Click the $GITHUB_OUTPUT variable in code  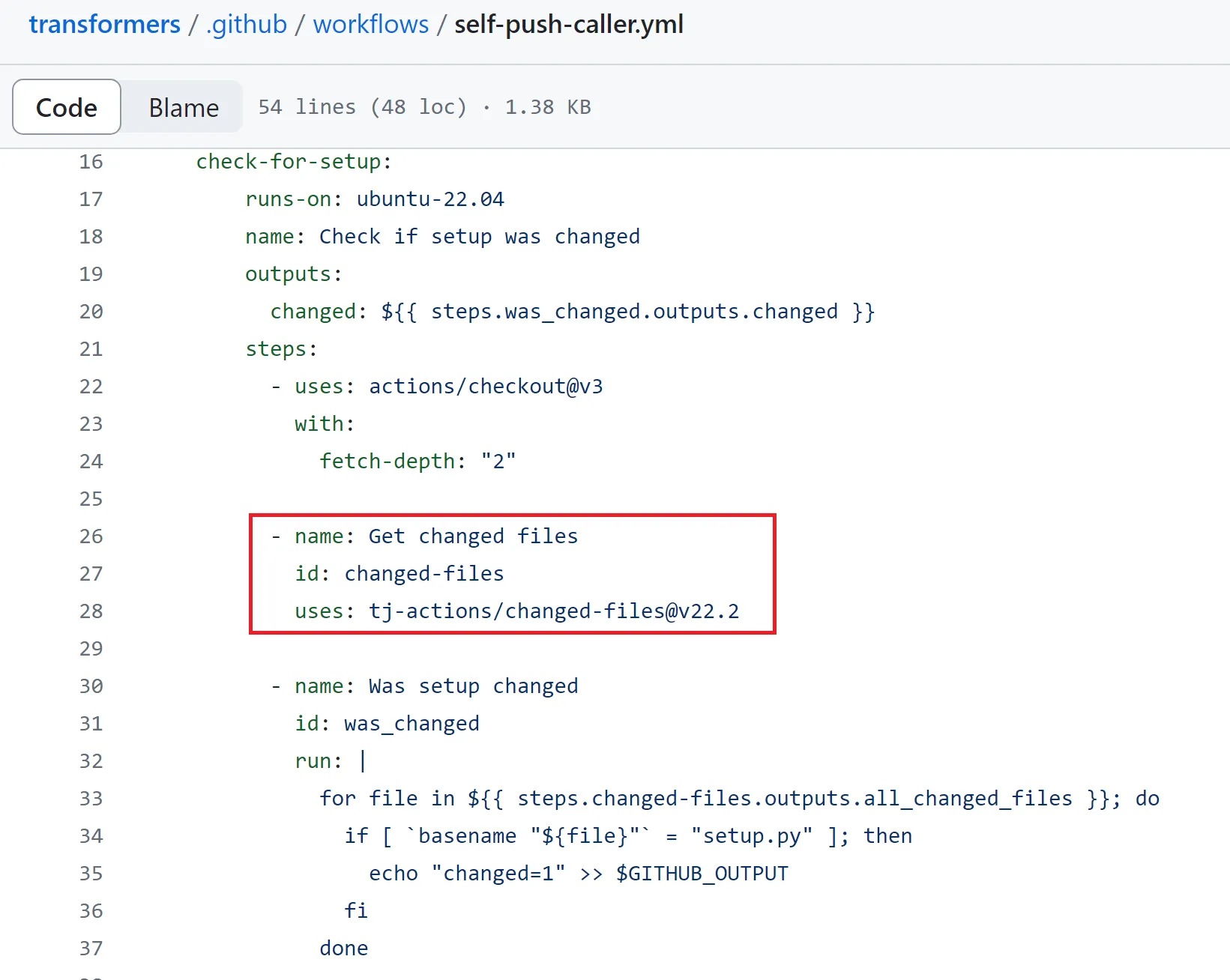coord(702,874)
